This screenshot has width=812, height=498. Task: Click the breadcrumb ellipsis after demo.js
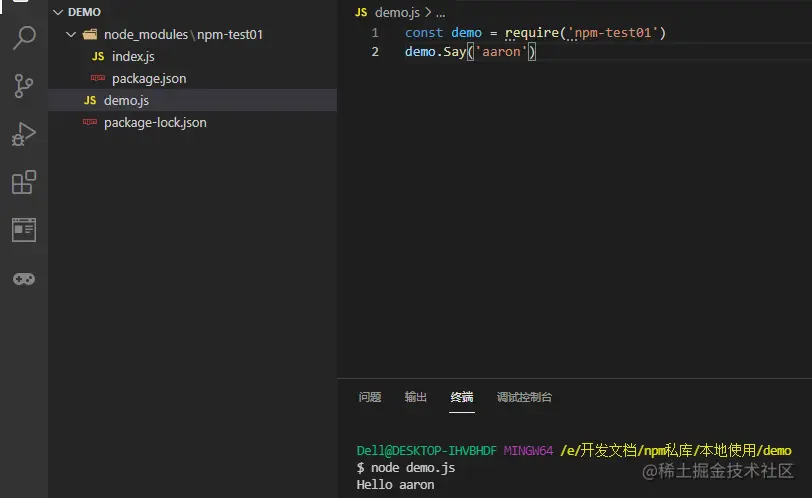click(x=441, y=13)
